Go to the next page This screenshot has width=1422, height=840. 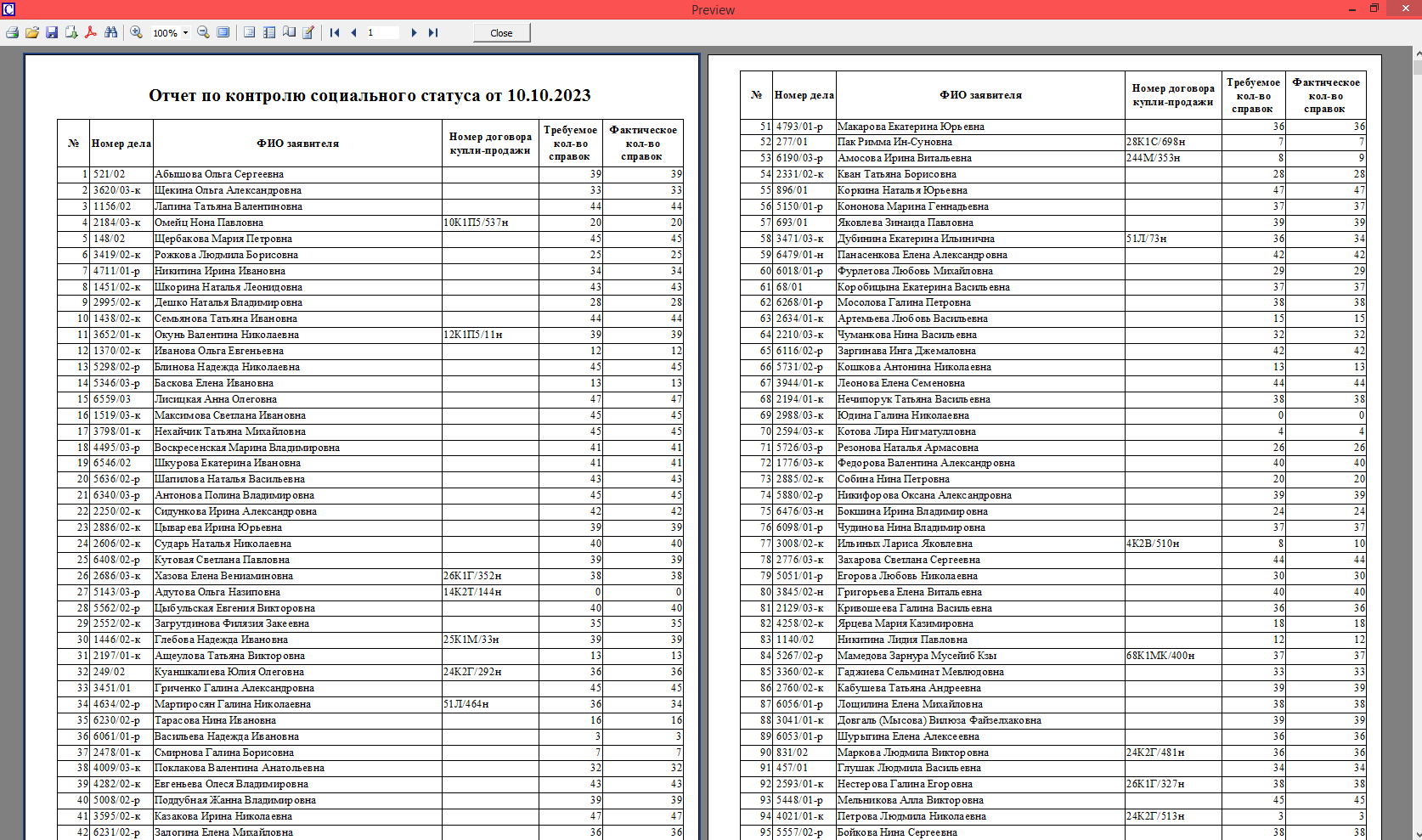414,33
